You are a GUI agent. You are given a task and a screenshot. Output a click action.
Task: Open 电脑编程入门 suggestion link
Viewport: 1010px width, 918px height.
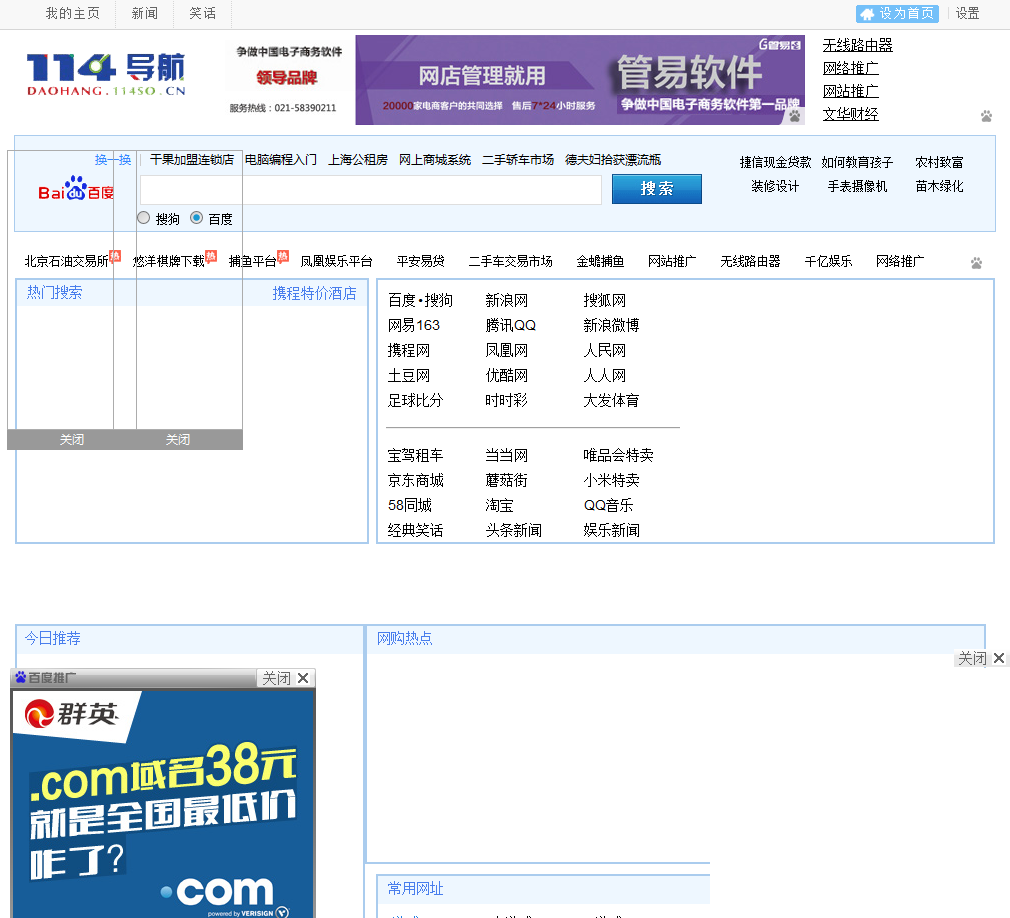pos(281,160)
